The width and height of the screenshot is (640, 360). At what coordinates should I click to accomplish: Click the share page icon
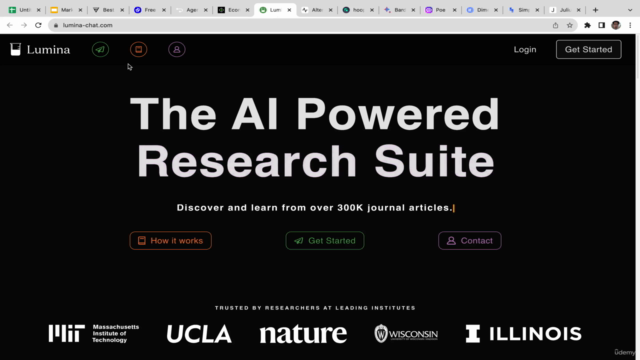[556, 25]
